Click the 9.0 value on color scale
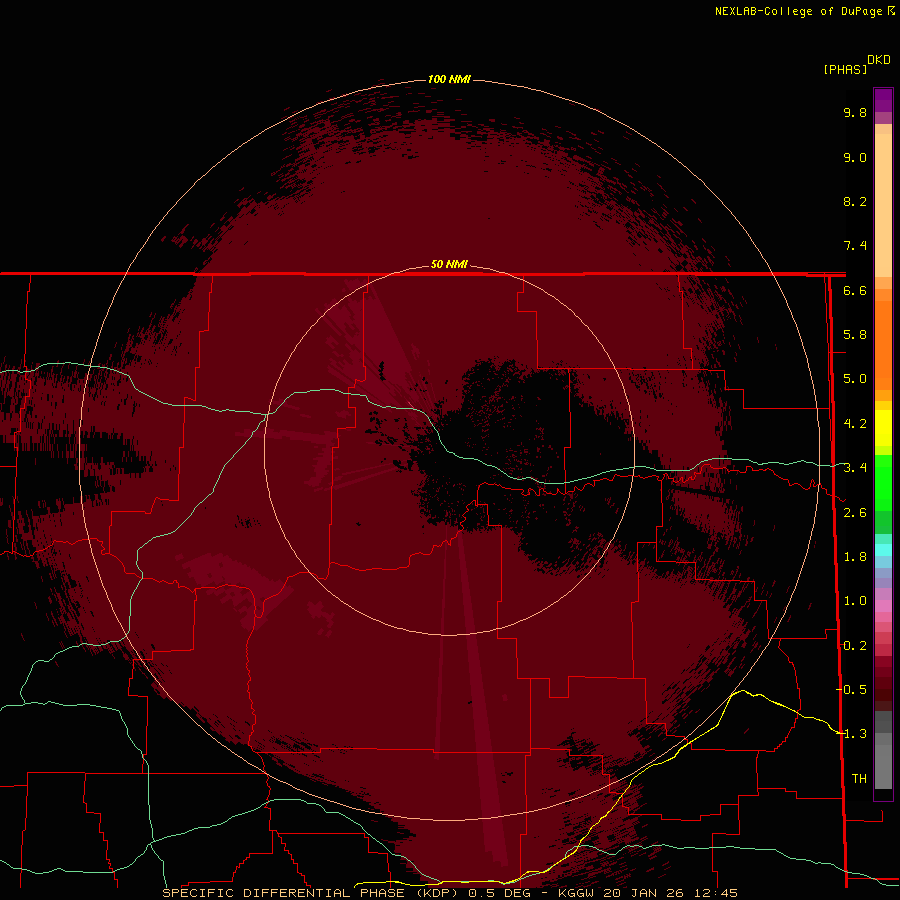Screen dimensions: 900x900 [855, 157]
